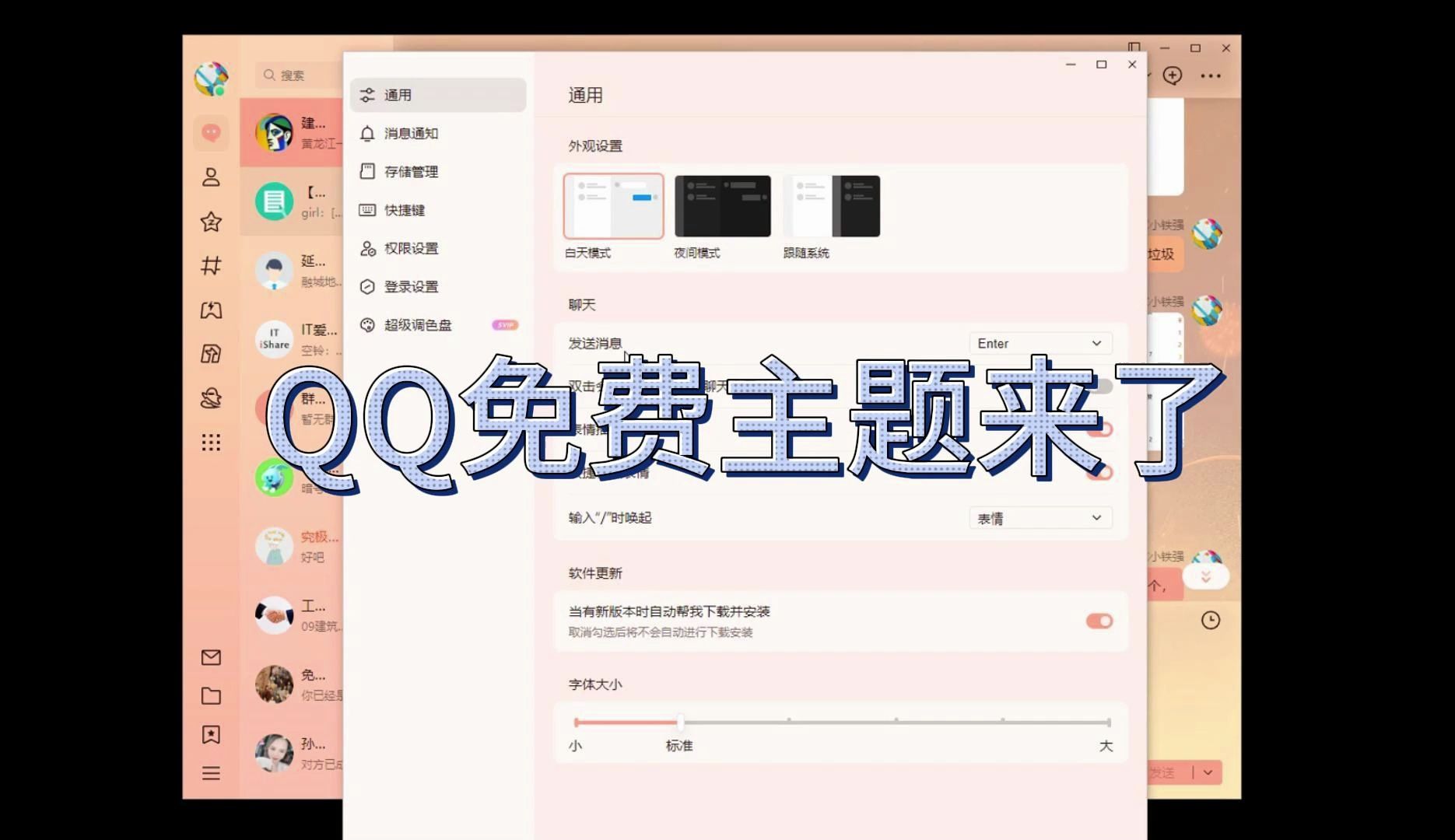Open the folder files sidebar icon
This screenshot has height=840, width=1455.
click(211, 696)
